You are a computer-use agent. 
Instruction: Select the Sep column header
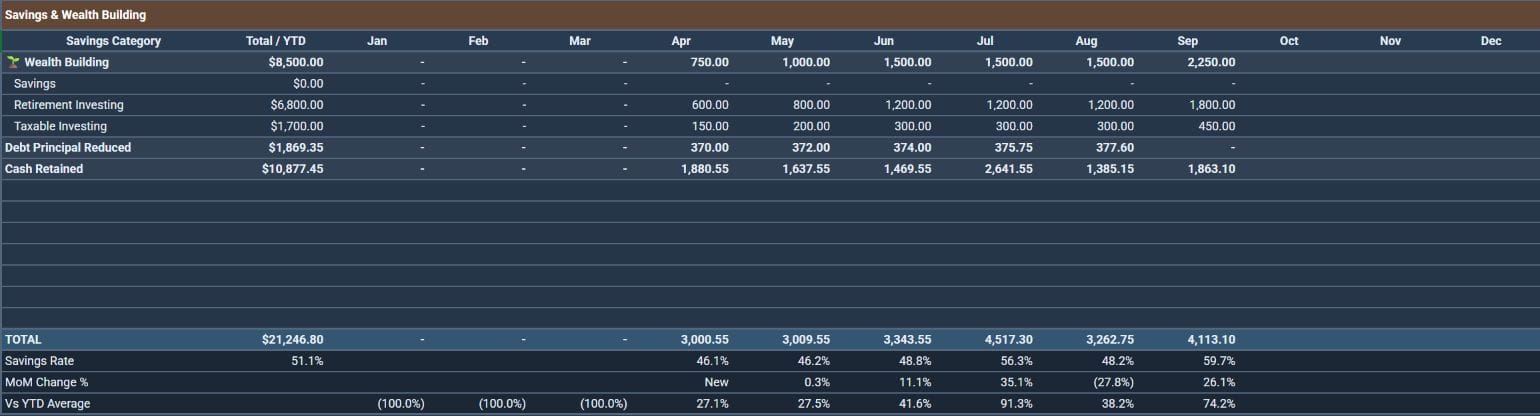click(x=1188, y=41)
